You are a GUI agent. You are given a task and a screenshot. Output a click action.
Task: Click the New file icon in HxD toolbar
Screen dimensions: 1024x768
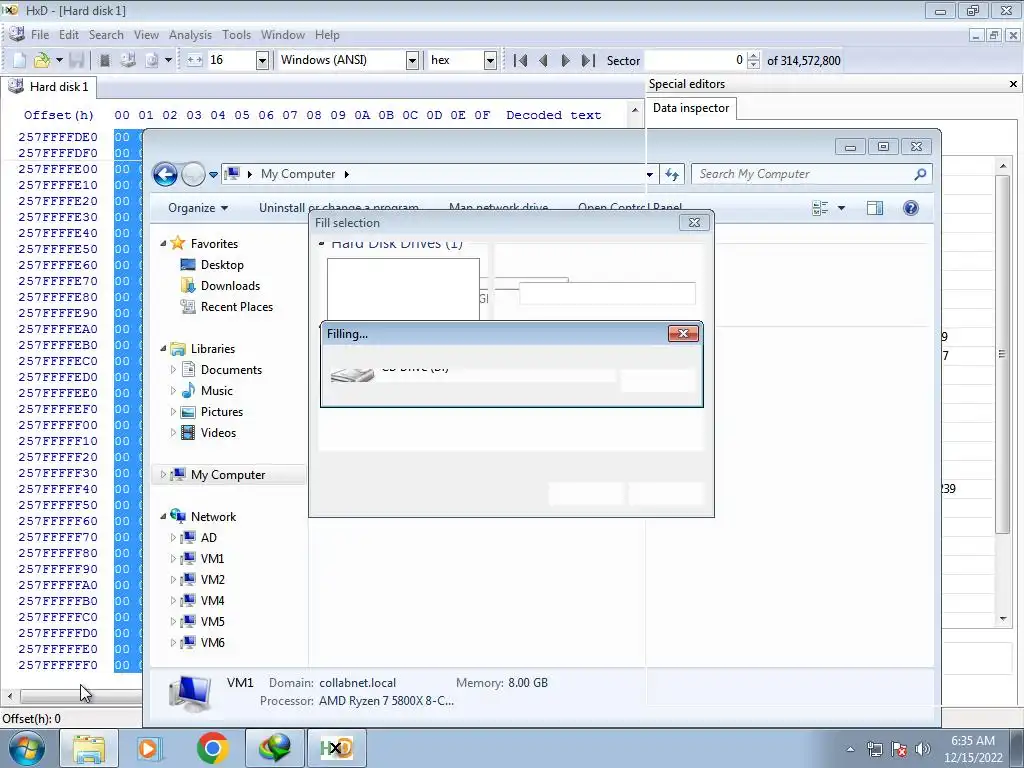(x=19, y=60)
